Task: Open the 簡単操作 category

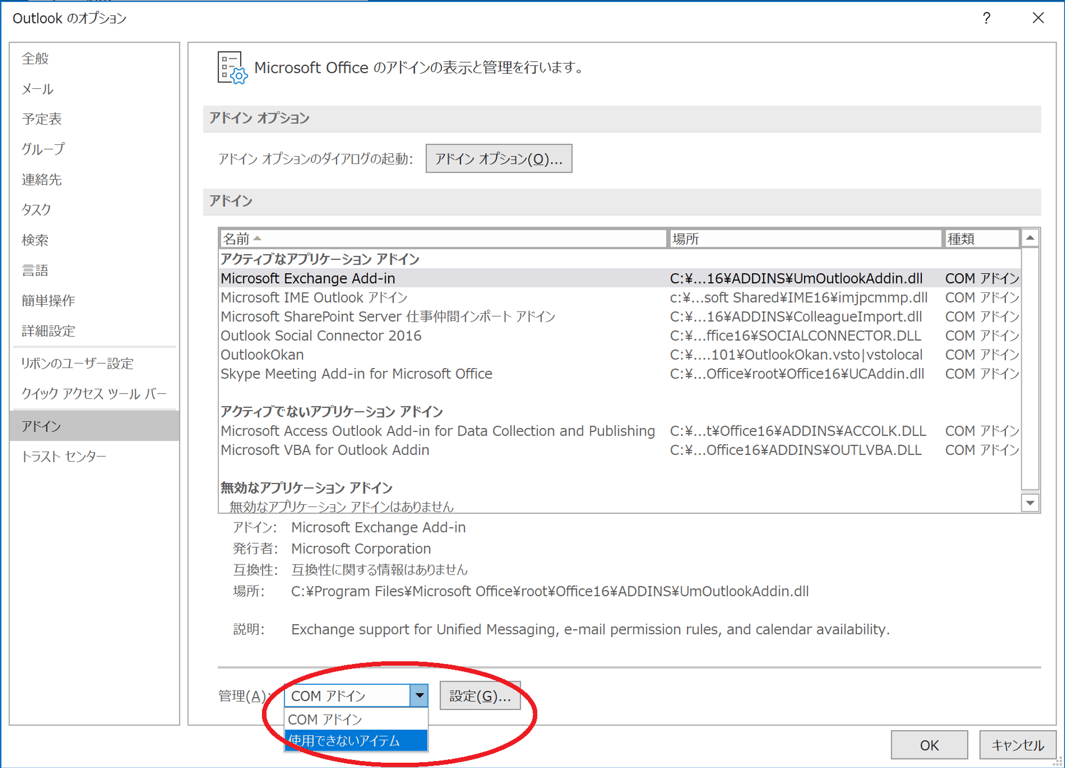Action: pos(94,300)
